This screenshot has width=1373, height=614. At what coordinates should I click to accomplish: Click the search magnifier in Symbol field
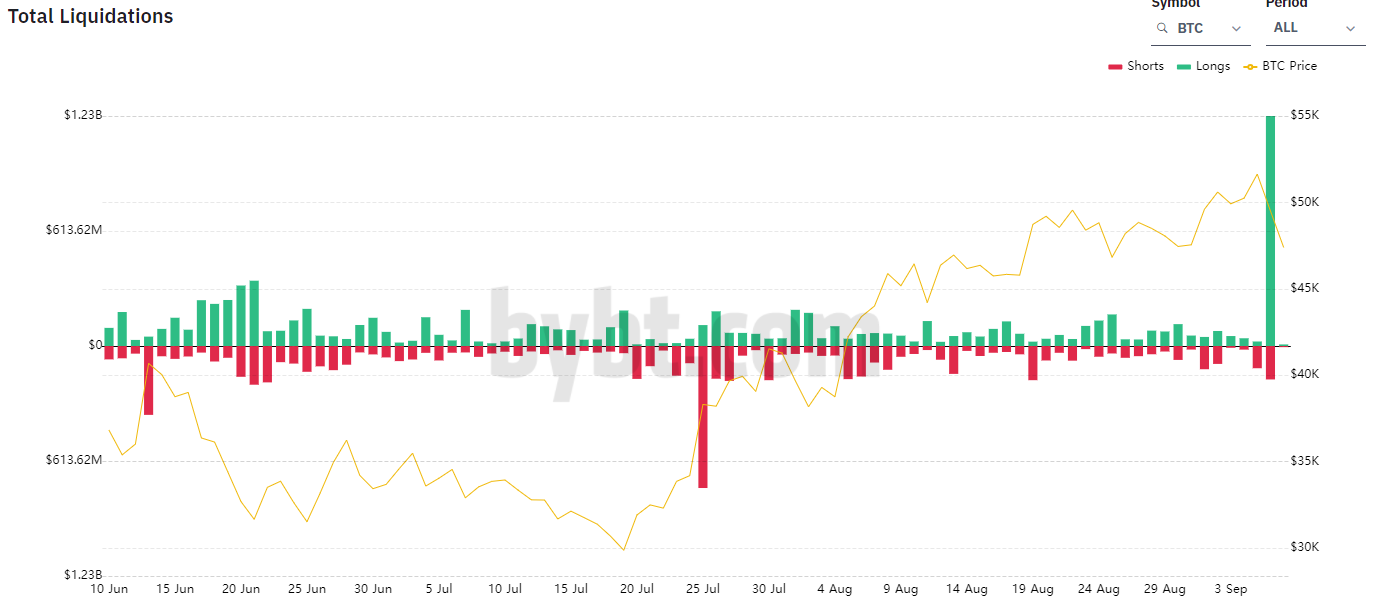pyautogui.click(x=1161, y=29)
